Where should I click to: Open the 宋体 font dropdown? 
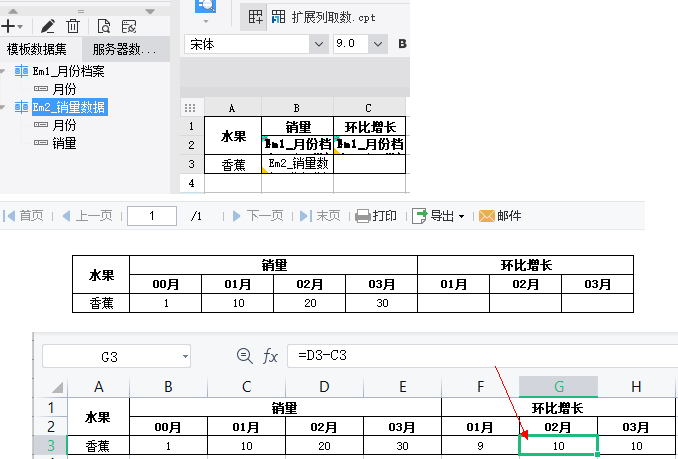click(x=319, y=44)
